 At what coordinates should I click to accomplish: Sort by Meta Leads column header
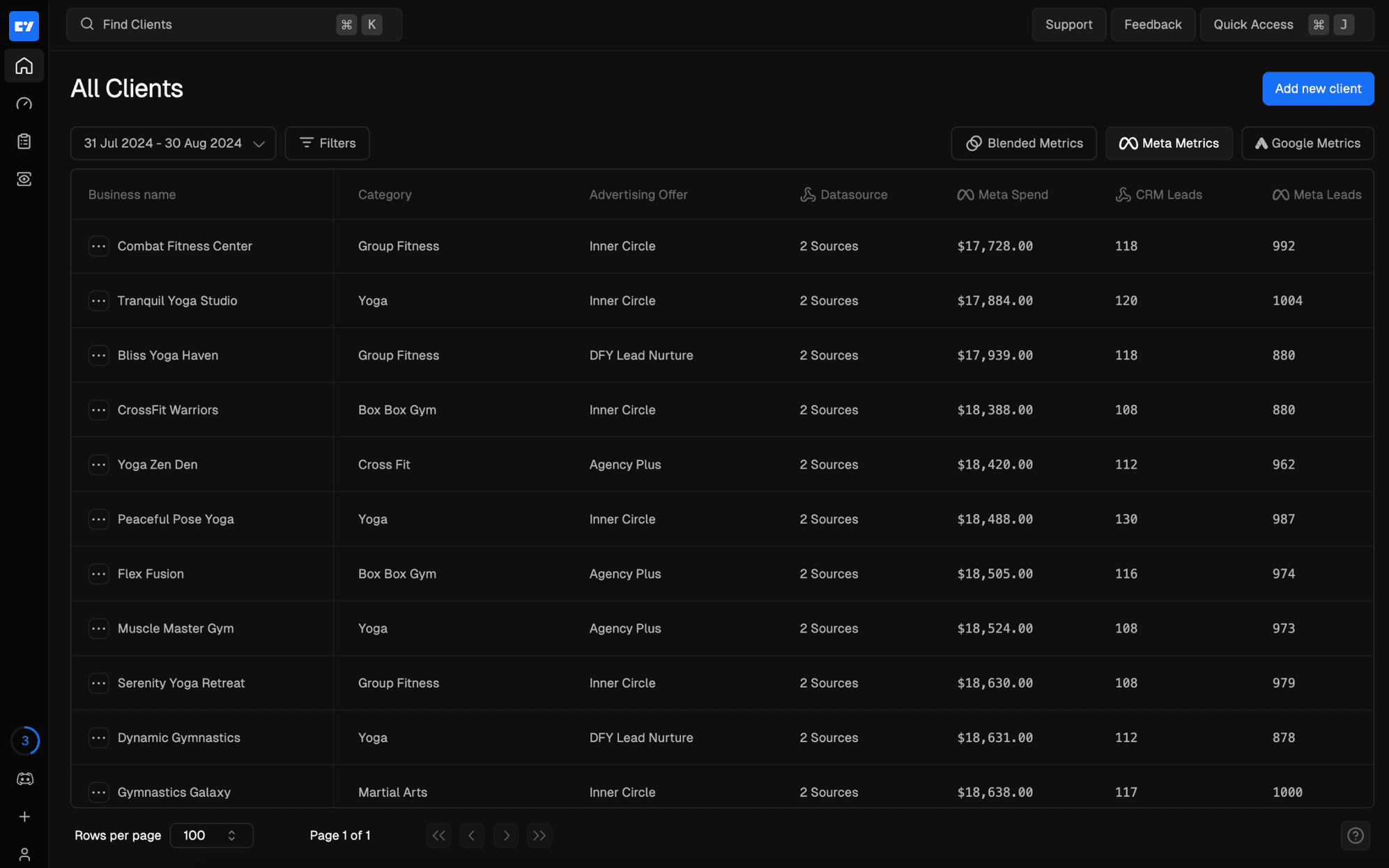pos(1317,195)
